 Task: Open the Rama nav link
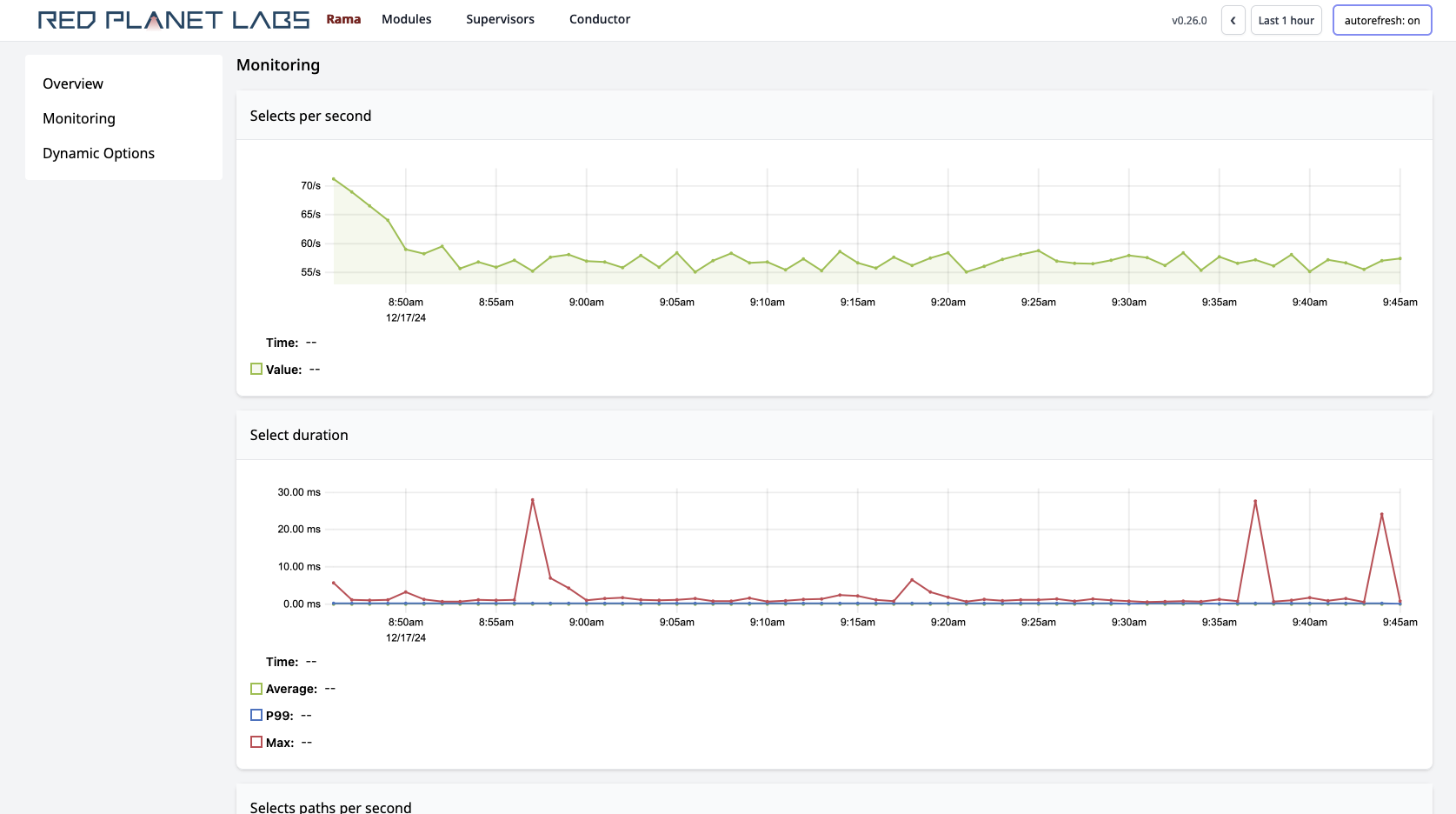pos(343,19)
